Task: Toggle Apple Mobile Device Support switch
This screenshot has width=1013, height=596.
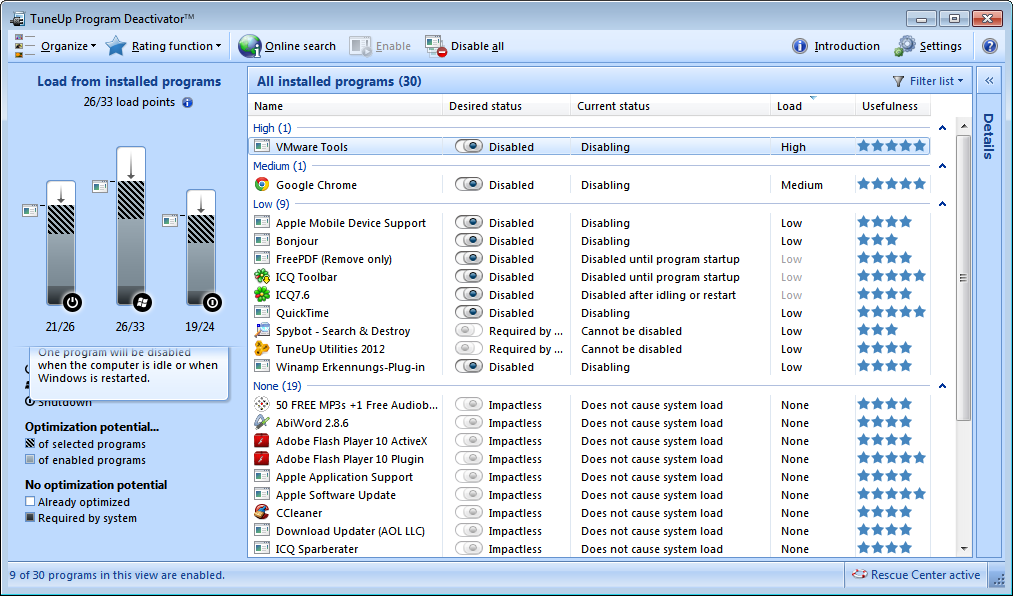Action: click(468, 223)
